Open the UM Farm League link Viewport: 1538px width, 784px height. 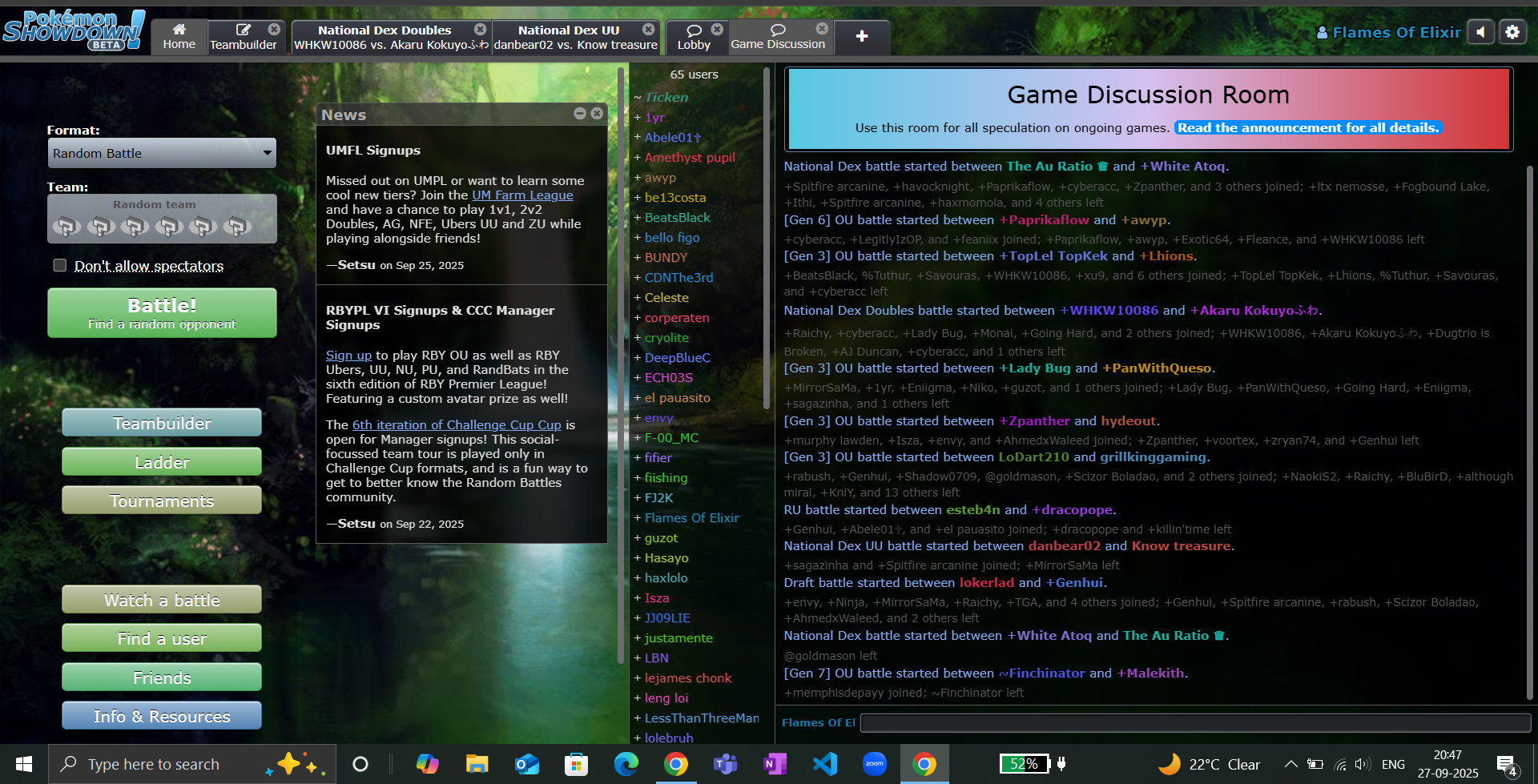click(x=522, y=195)
